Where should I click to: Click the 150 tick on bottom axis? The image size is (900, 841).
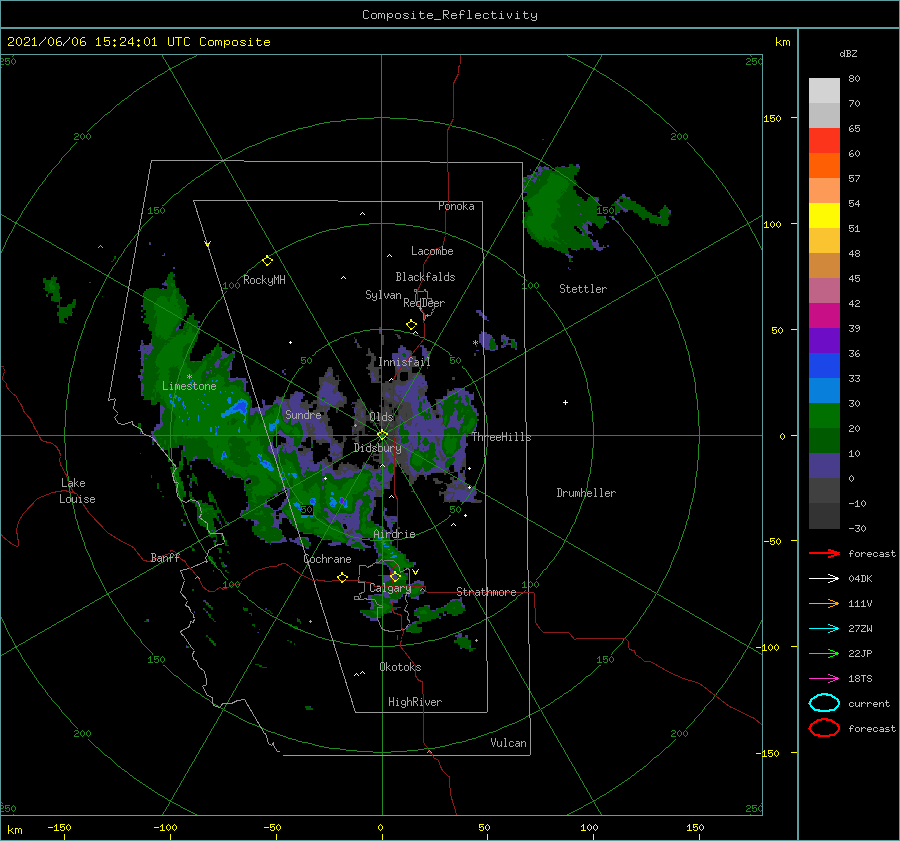coord(695,827)
